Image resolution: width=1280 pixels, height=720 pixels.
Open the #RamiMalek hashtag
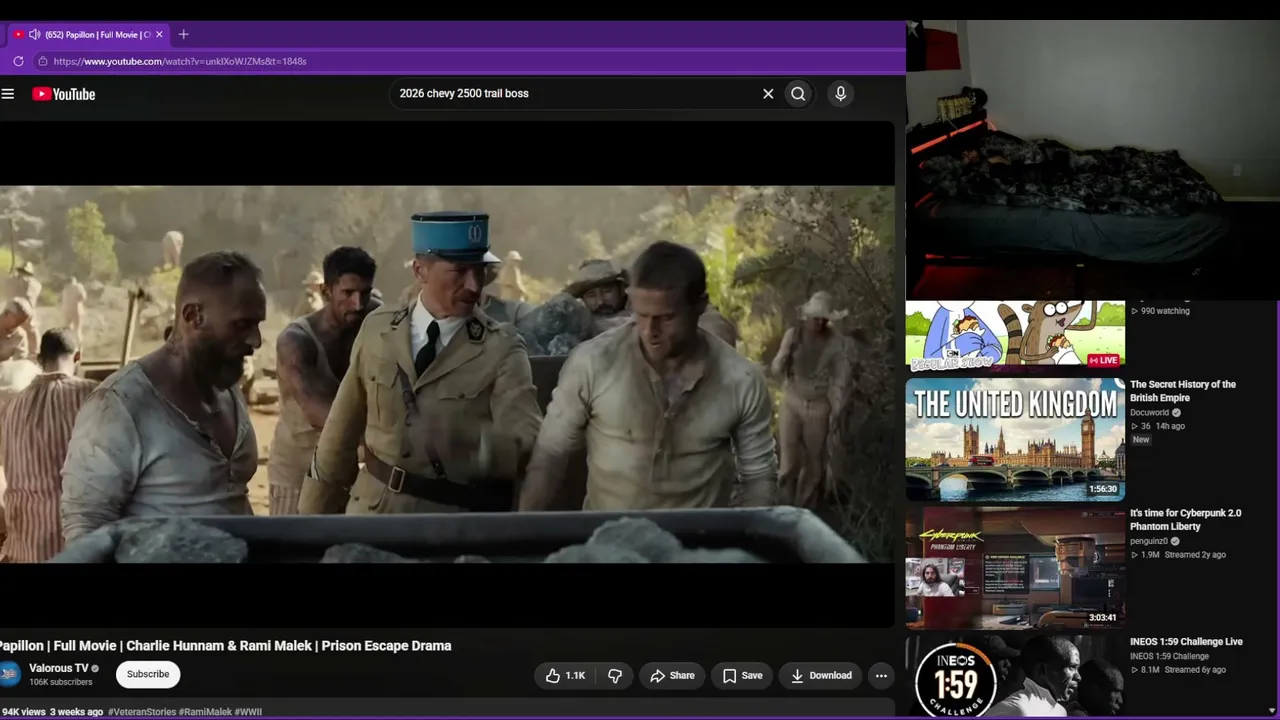pos(206,712)
